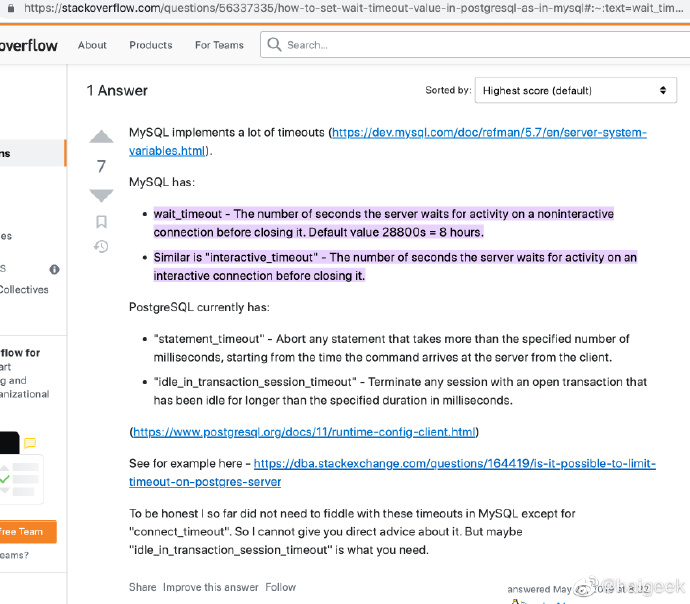Click the '1 Answer' heading
The image size is (690, 604).
pyautogui.click(x=117, y=90)
